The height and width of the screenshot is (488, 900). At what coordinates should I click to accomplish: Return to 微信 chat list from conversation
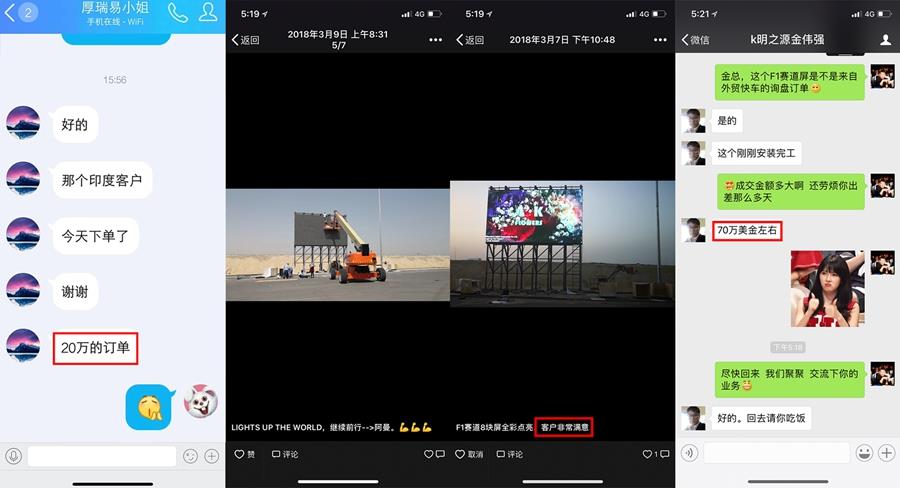tap(695, 40)
